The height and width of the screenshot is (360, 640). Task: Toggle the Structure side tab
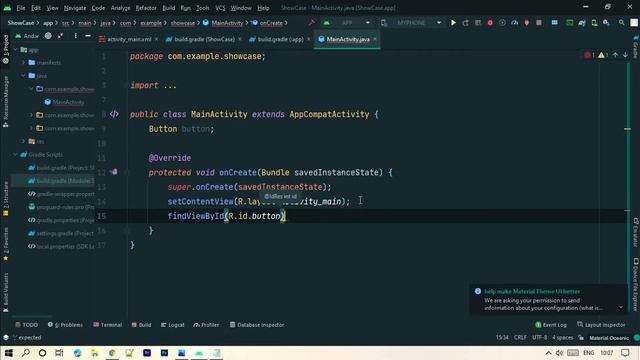(6, 199)
